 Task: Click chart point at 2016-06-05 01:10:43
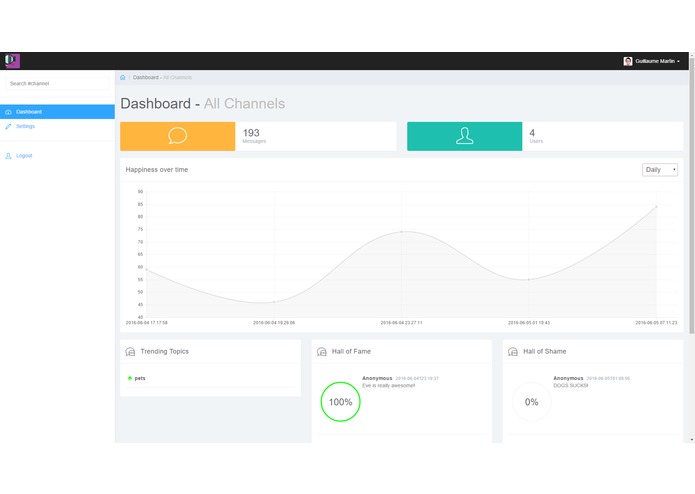[x=529, y=280]
